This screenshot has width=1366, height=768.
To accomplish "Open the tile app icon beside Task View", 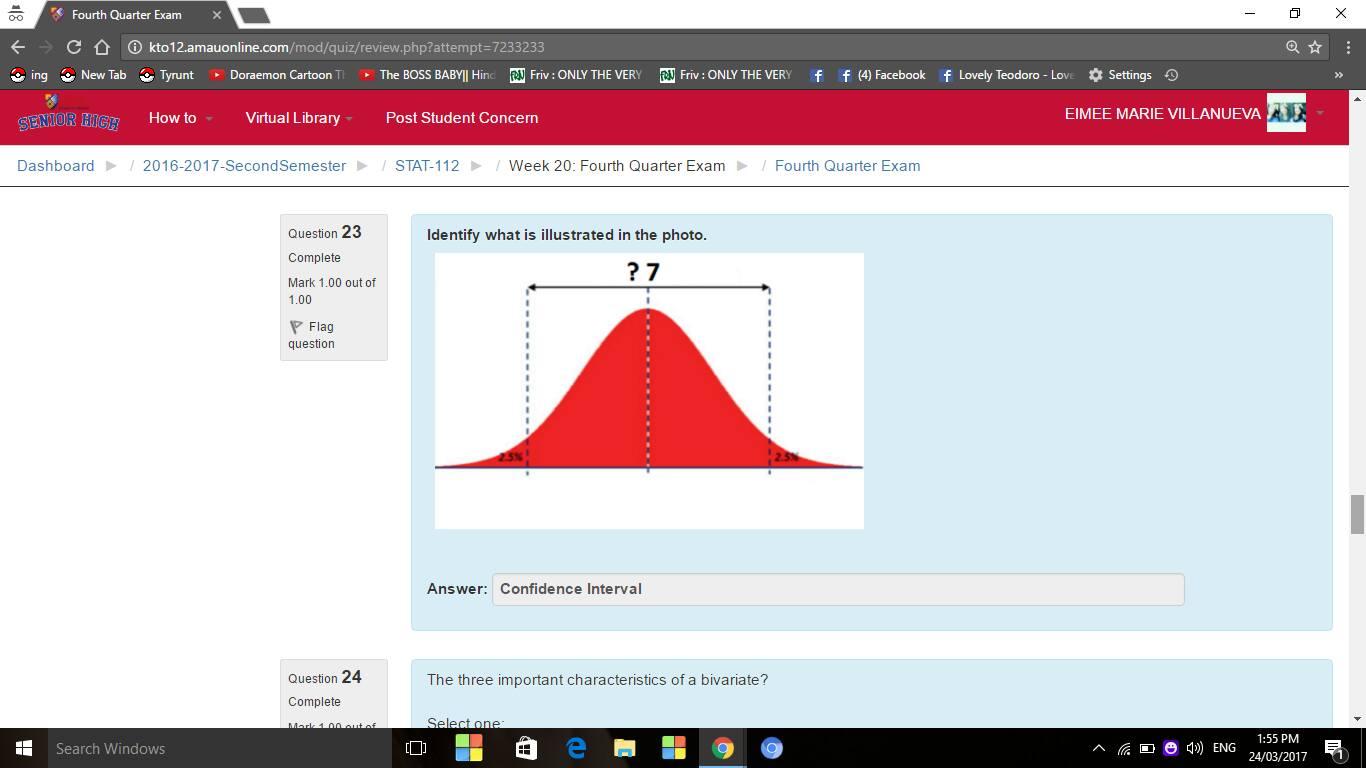I will (469, 748).
